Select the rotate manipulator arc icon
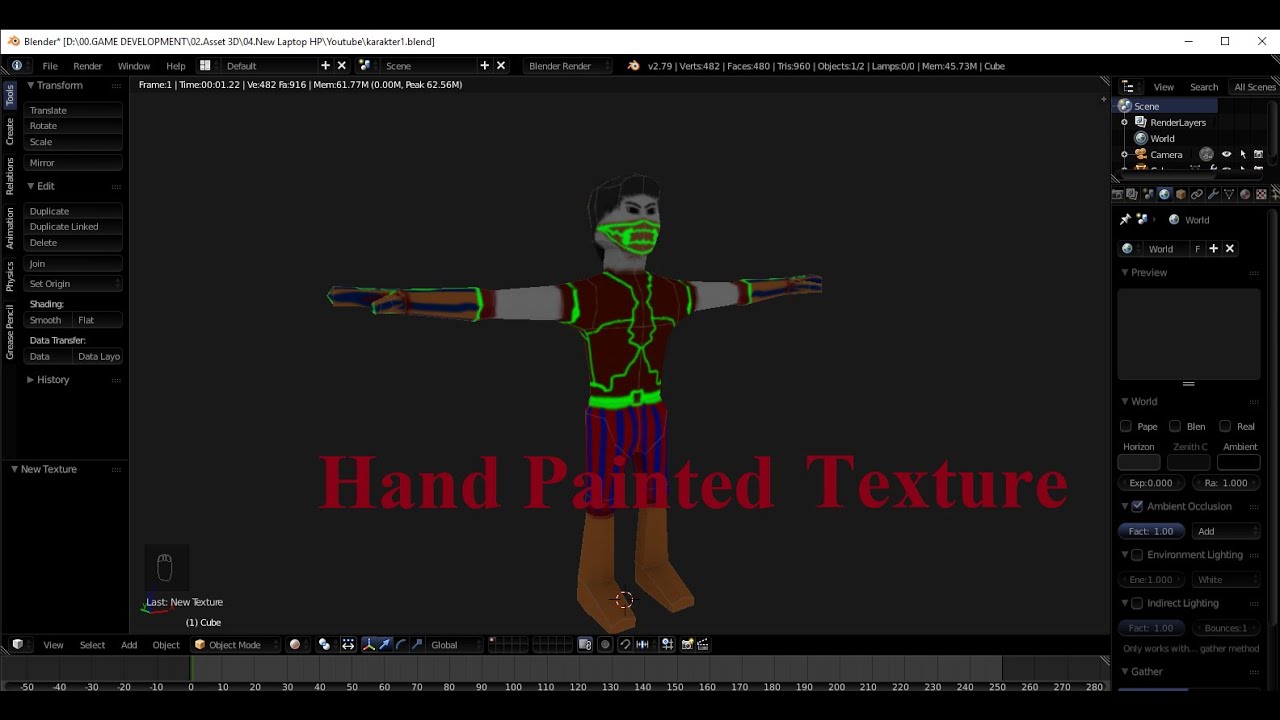Viewport: 1280px width, 720px height. pos(400,645)
